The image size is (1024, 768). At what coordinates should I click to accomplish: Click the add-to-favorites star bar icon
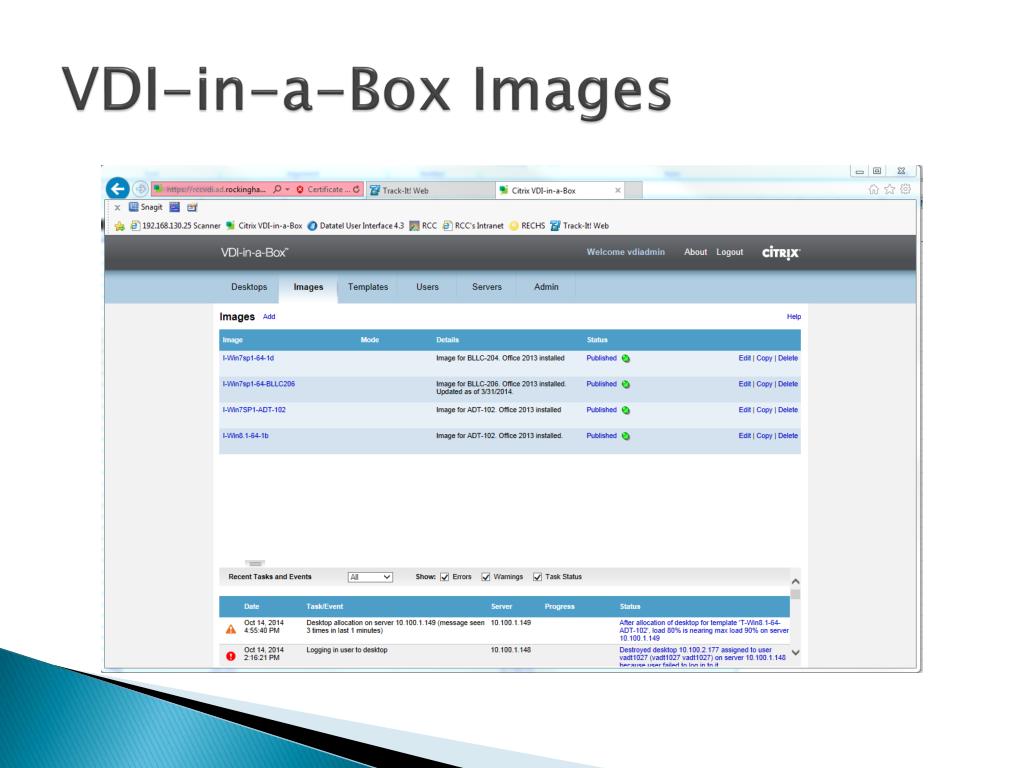pyautogui.click(x=120, y=226)
